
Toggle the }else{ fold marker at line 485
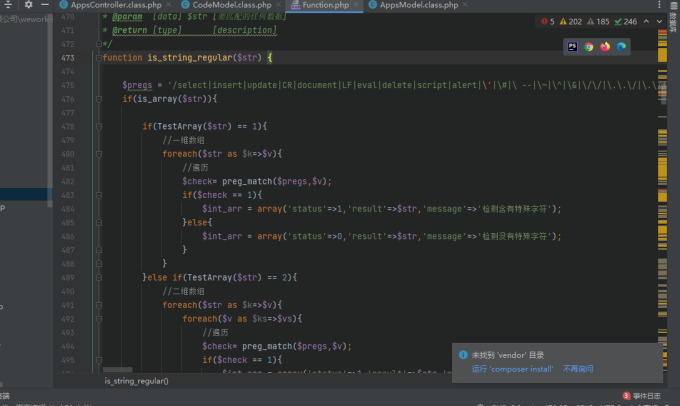click(99, 223)
